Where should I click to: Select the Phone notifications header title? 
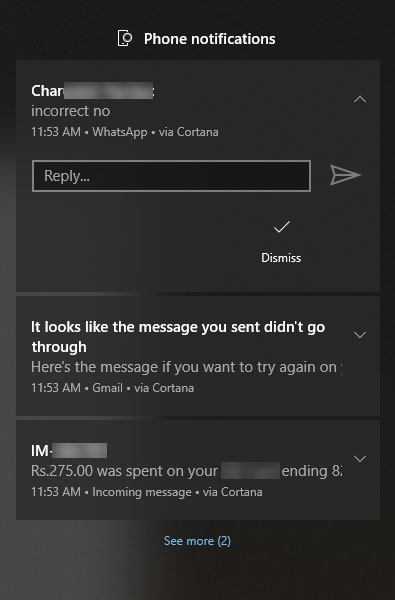[209, 39]
